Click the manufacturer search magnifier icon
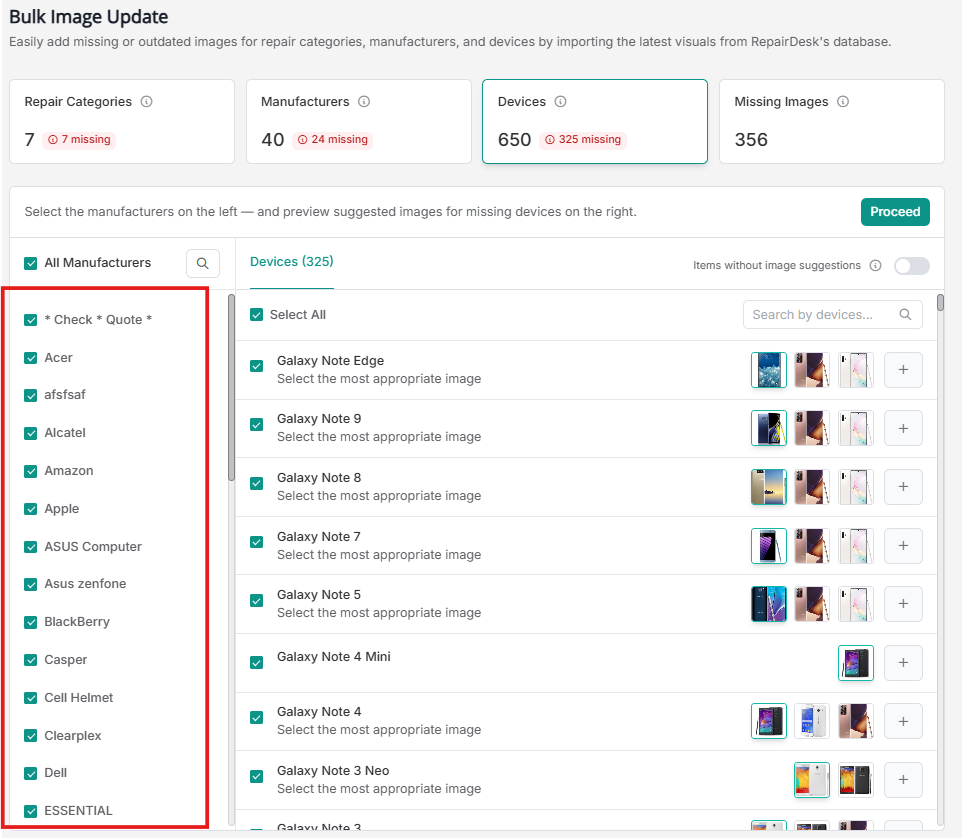Screen dimensions: 962x838 pos(202,263)
